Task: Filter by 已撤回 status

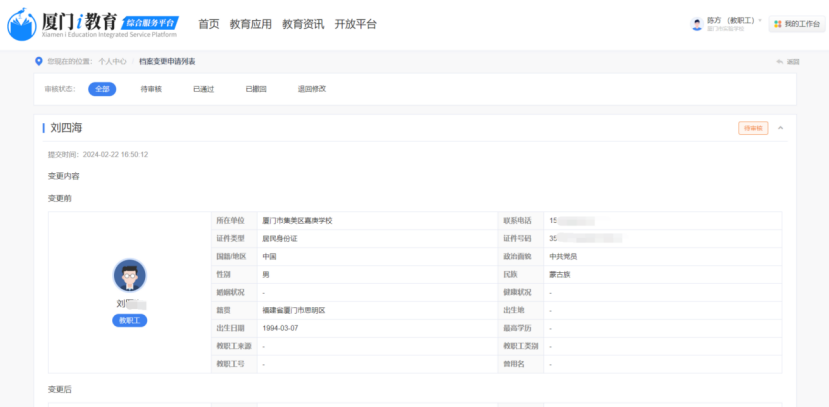Action: [x=257, y=89]
